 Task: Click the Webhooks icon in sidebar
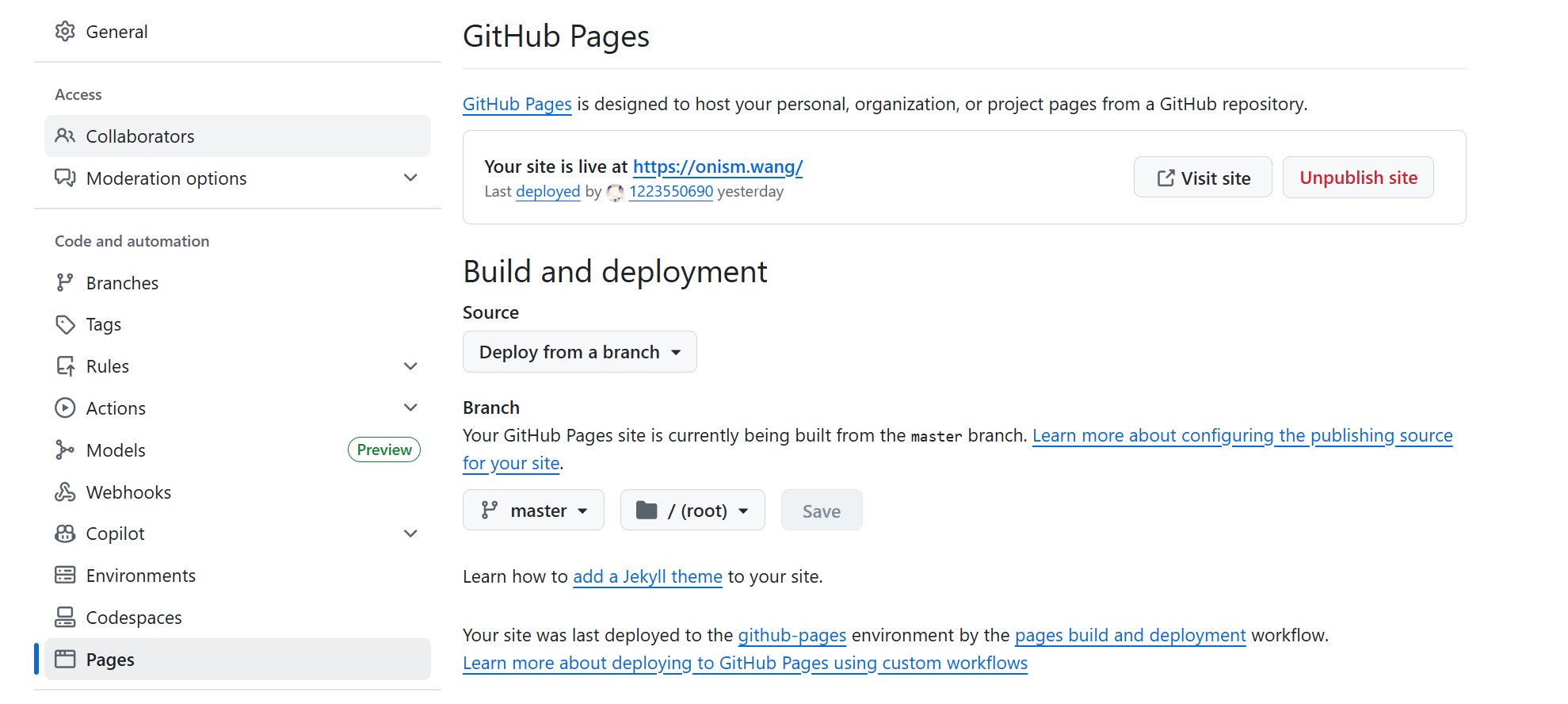pyautogui.click(x=65, y=492)
